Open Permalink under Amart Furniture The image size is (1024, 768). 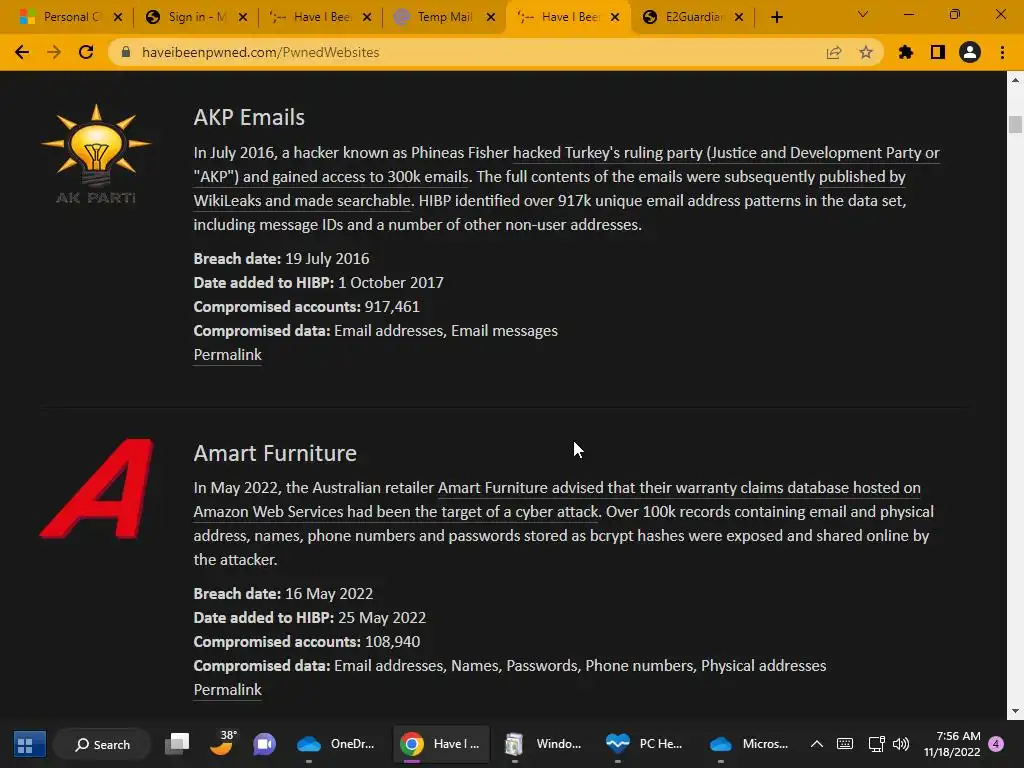click(x=227, y=690)
